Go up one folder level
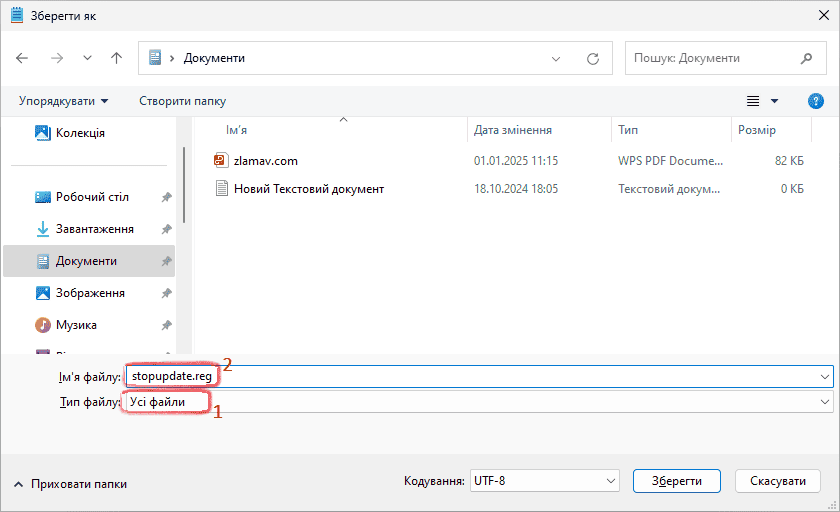Image resolution: width=840 pixels, height=512 pixels. 116,58
